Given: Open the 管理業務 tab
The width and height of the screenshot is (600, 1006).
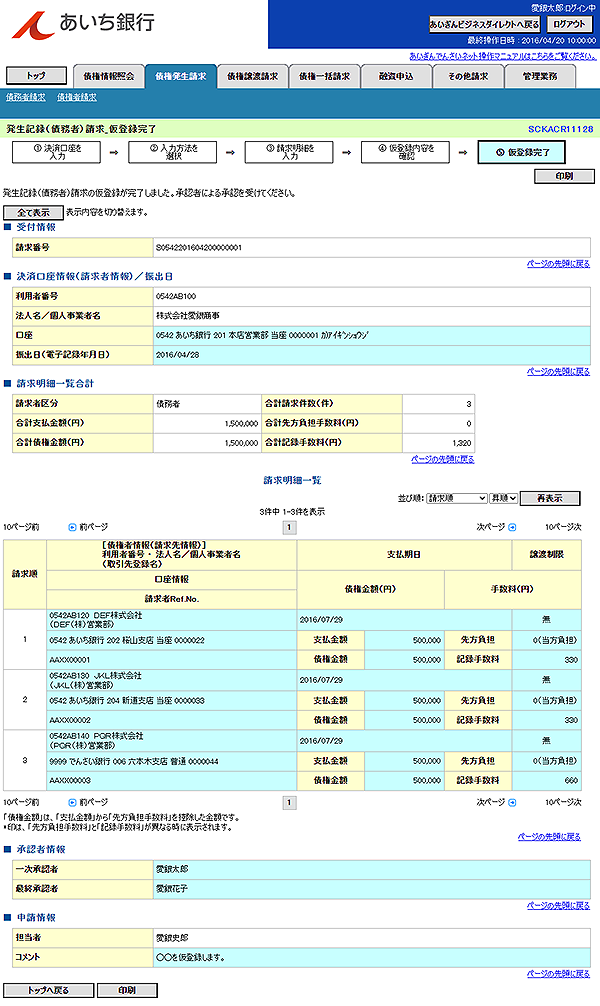Looking at the screenshot, I should [x=540, y=76].
